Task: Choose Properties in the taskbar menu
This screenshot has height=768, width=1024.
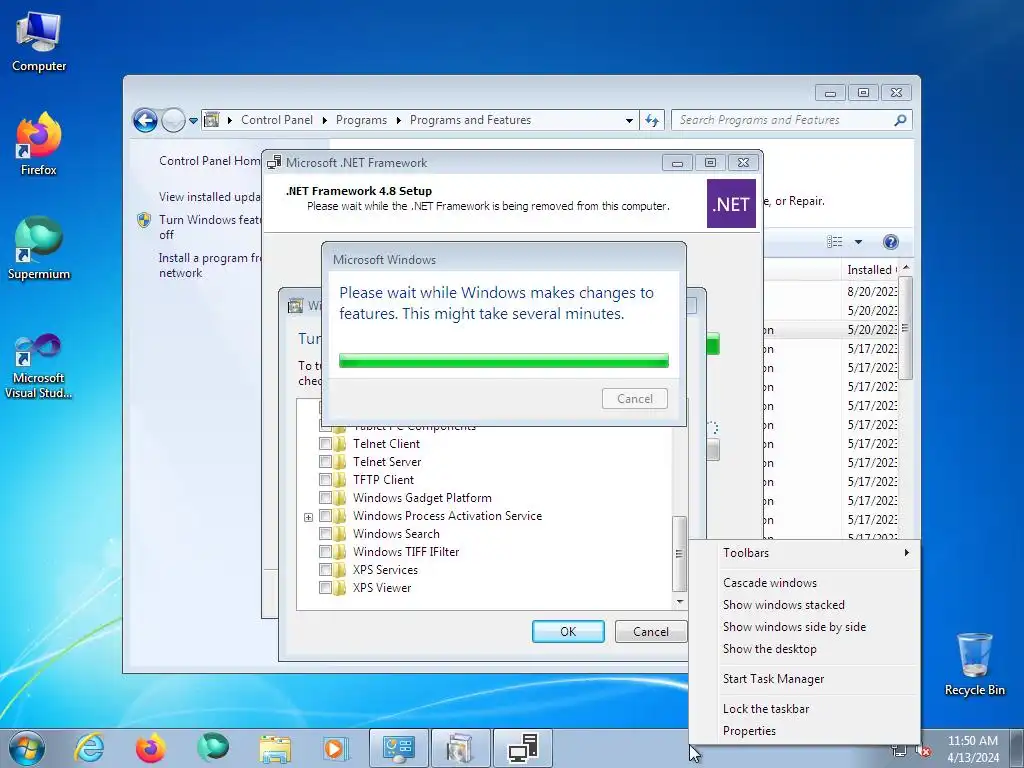Action: 749,731
